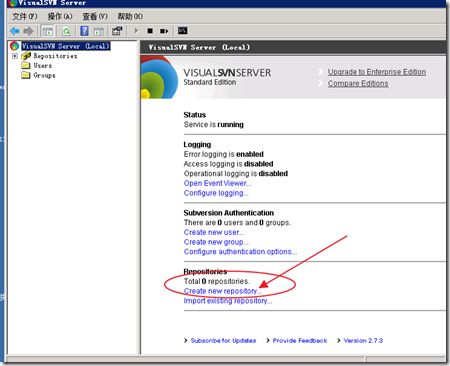Click the Logging section heading

pyautogui.click(x=197, y=145)
